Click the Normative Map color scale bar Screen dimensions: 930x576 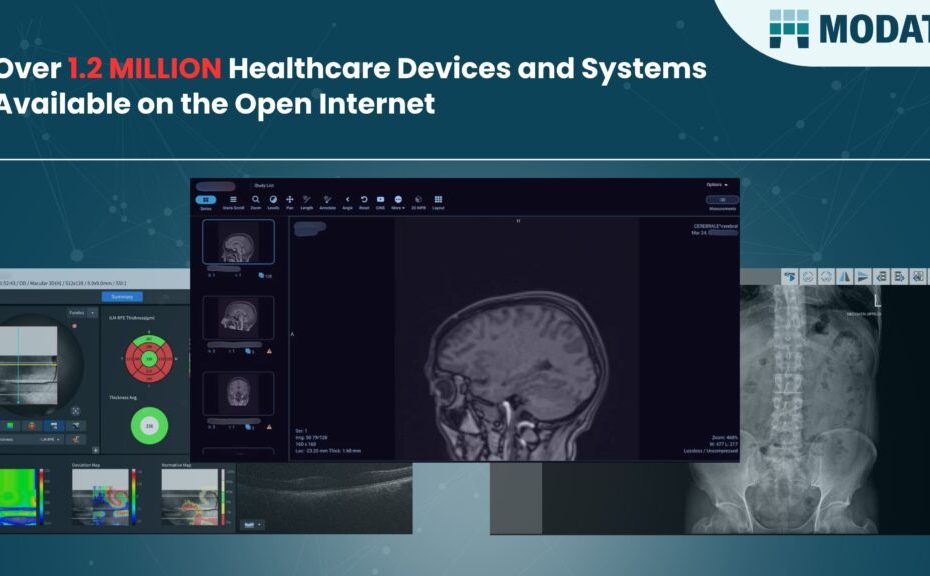tap(224, 497)
